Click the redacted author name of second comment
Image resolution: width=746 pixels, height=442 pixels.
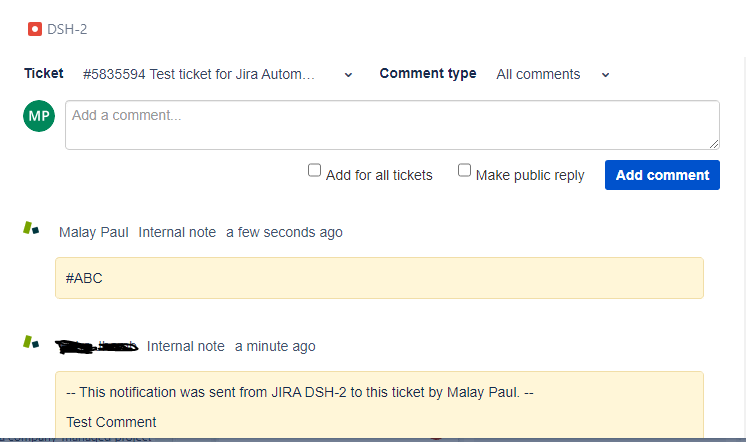[x=97, y=346]
